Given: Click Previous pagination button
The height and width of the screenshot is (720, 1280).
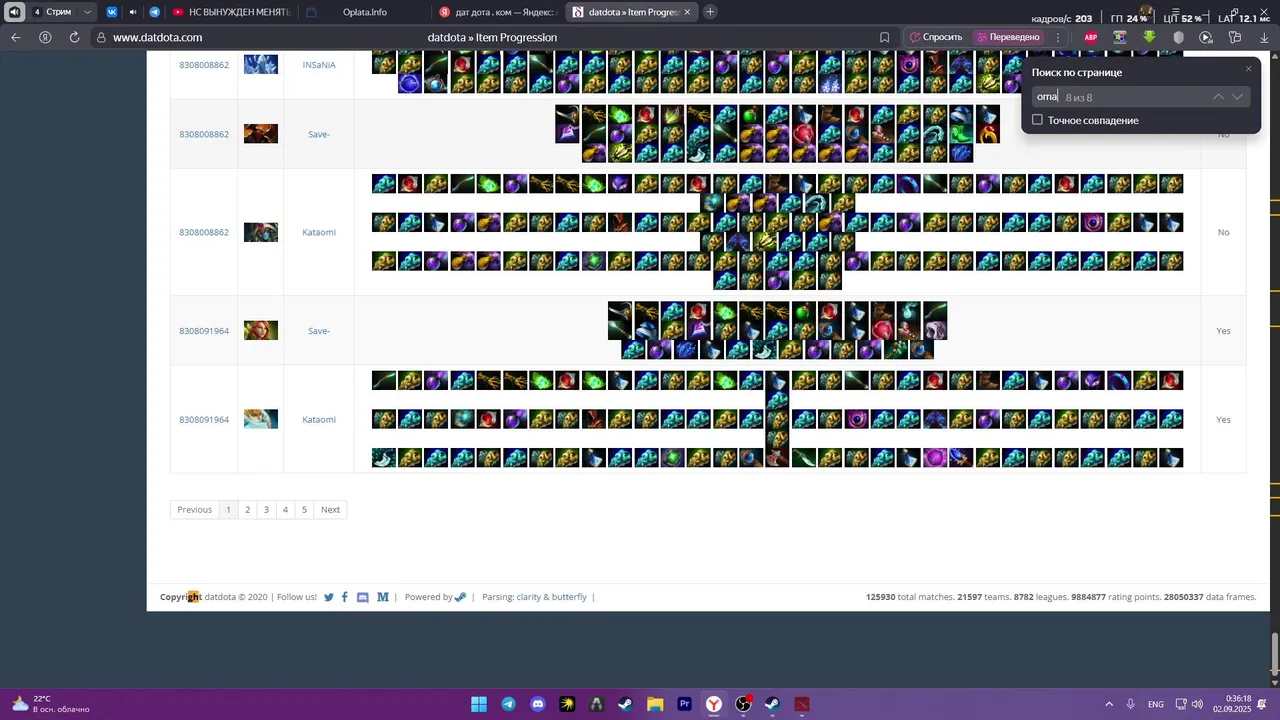Looking at the screenshot, I should [194, 510].
